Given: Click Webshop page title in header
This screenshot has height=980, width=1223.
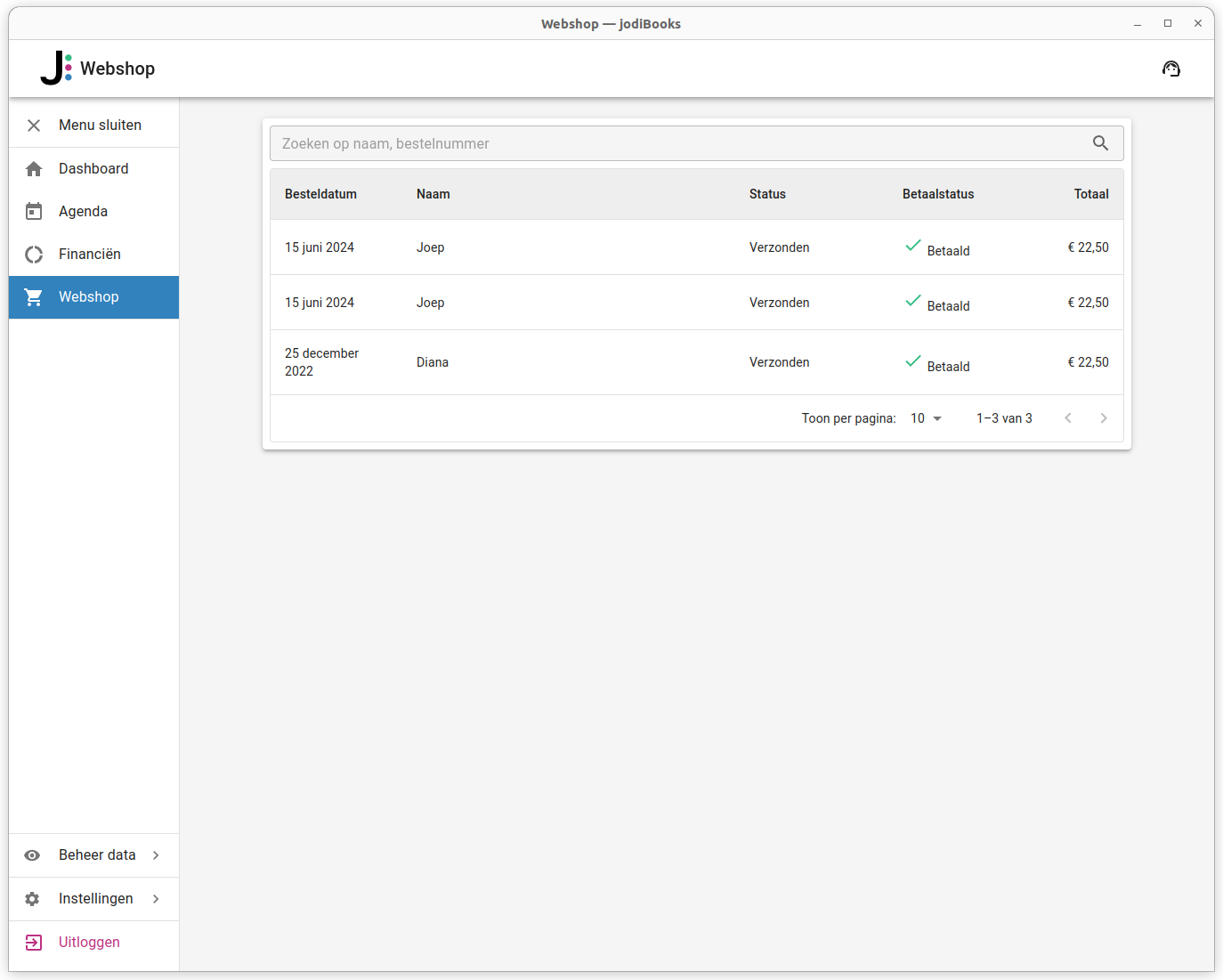Looking at the screenshot, I should click(x=117, y=69).
